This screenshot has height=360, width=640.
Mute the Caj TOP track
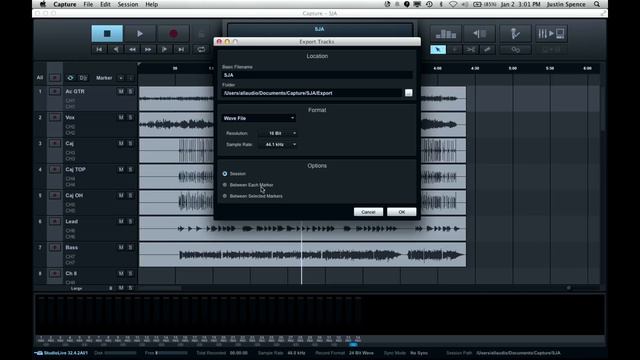[x=121, y=169]
